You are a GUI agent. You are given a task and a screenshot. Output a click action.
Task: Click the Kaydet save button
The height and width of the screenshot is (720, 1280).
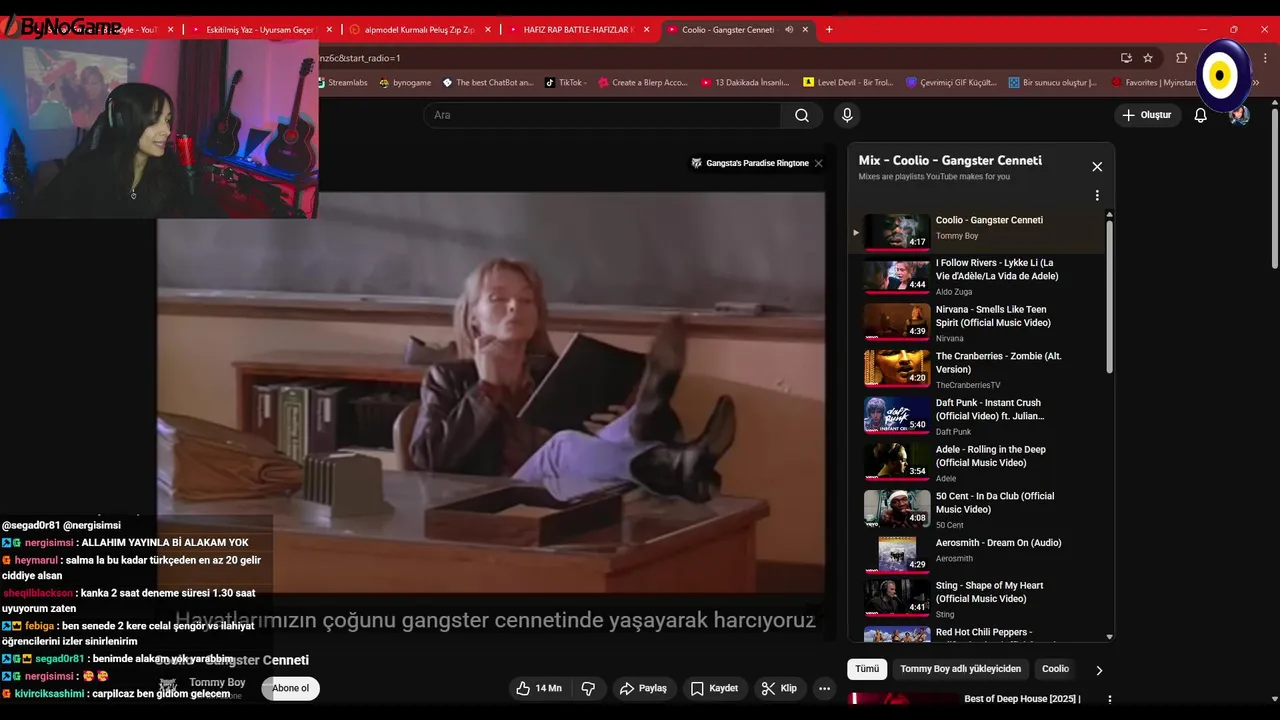click(x=714, y=688)
